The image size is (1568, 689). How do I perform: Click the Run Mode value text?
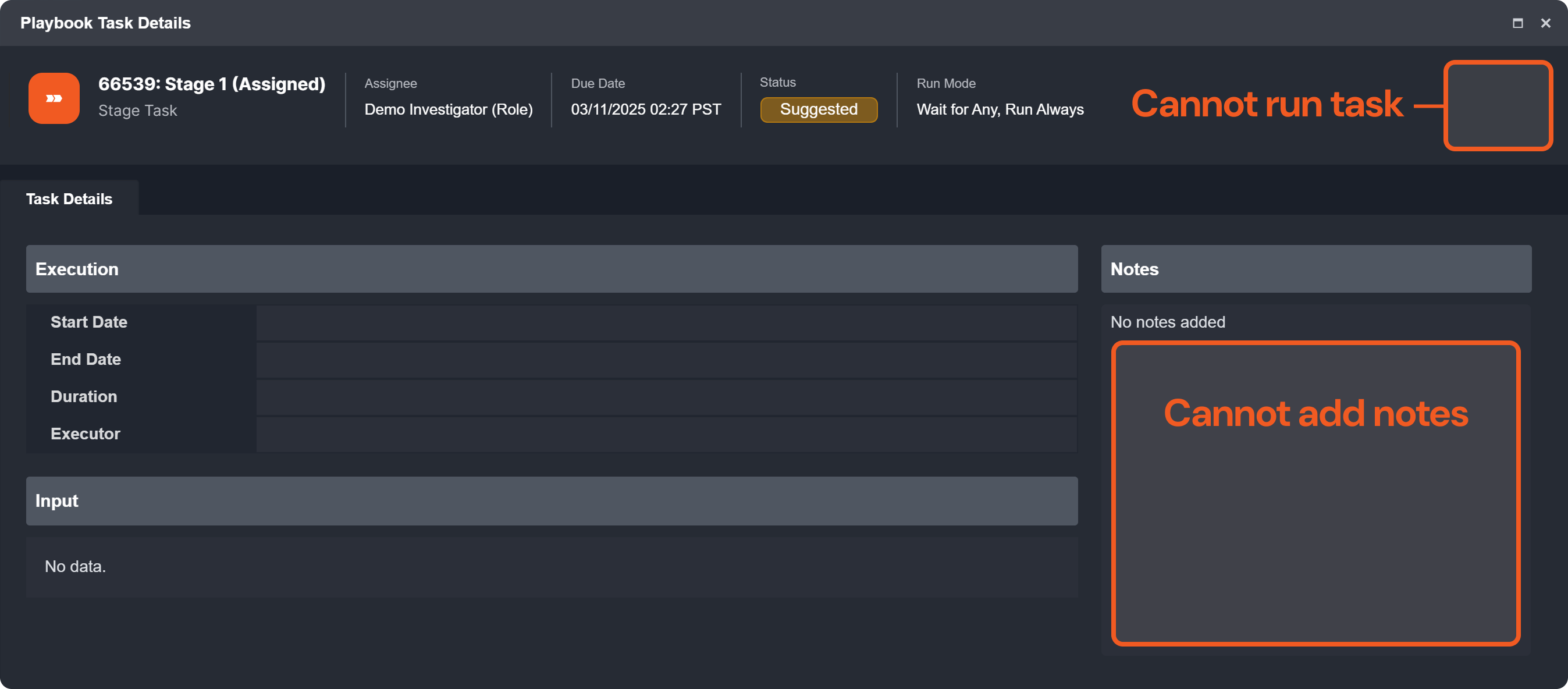pyautogui.click(x=1000, y=109)
